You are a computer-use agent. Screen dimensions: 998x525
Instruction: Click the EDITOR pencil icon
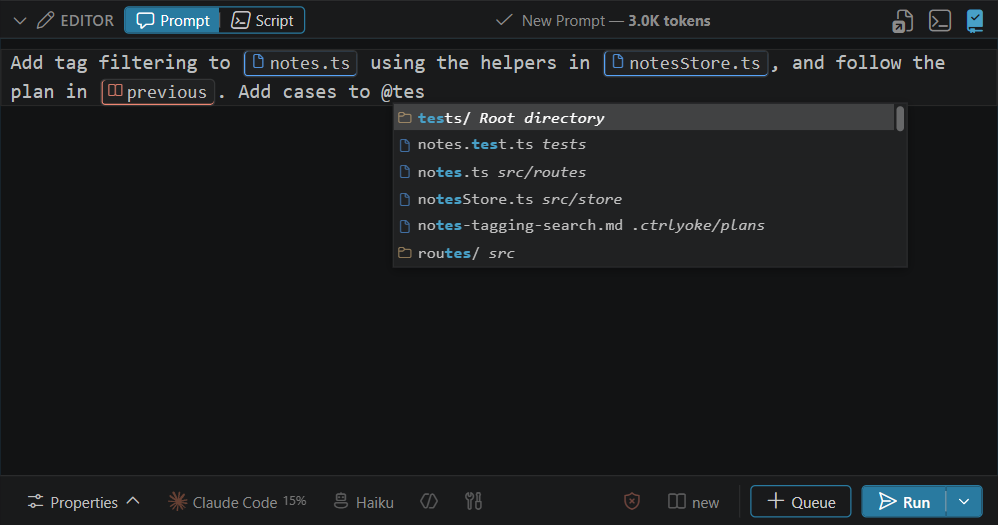45,20
